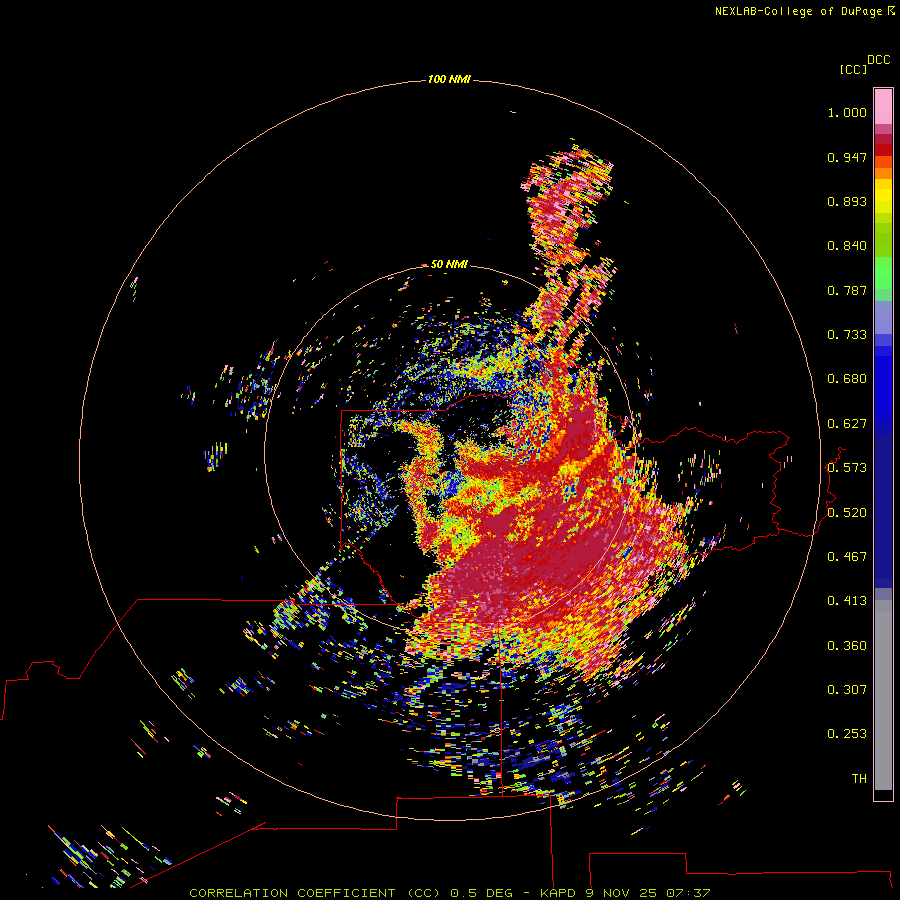The height and width of the screenshot is (900, 900).
Task: Click the 1.000 scale value
Action: point(847,112)
